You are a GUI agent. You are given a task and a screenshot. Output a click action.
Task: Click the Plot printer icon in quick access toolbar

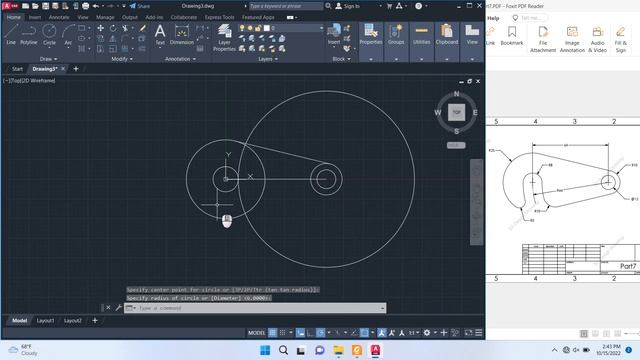(86, 6)
